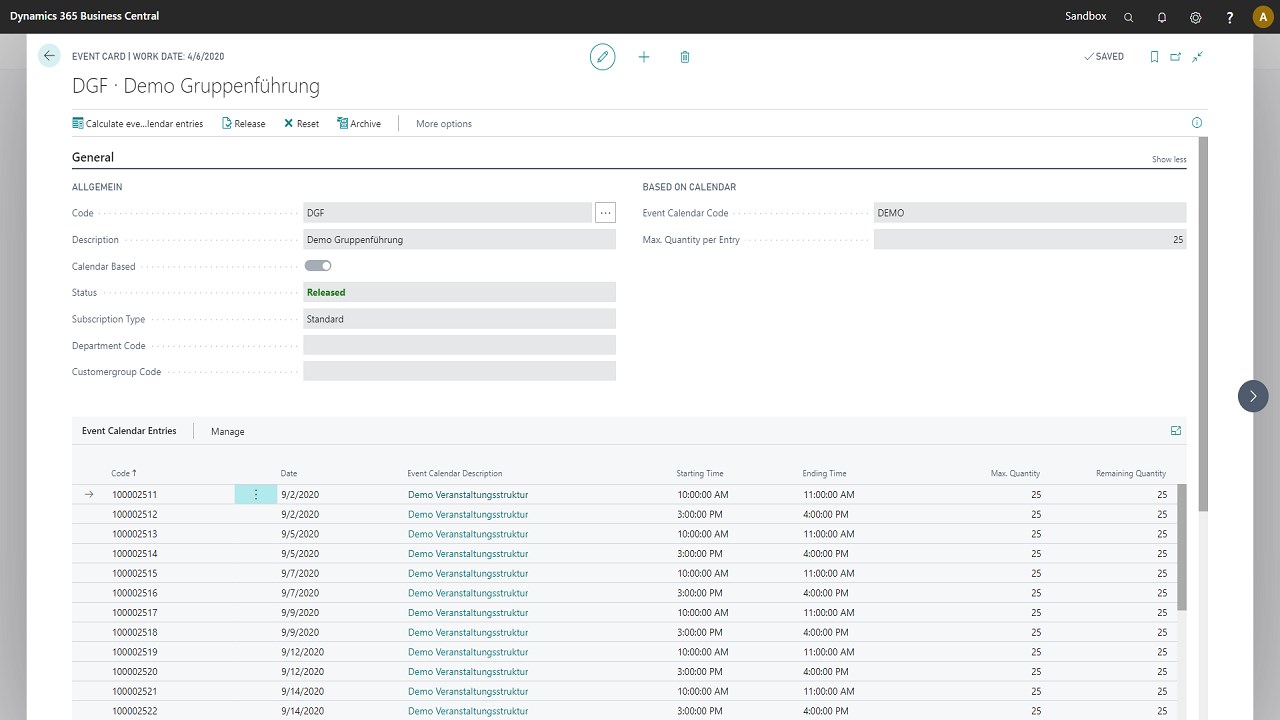This screenshot has width=1280, height=720.
Task: Click the page vertical scrollbar
Action: pos(1203,320)
